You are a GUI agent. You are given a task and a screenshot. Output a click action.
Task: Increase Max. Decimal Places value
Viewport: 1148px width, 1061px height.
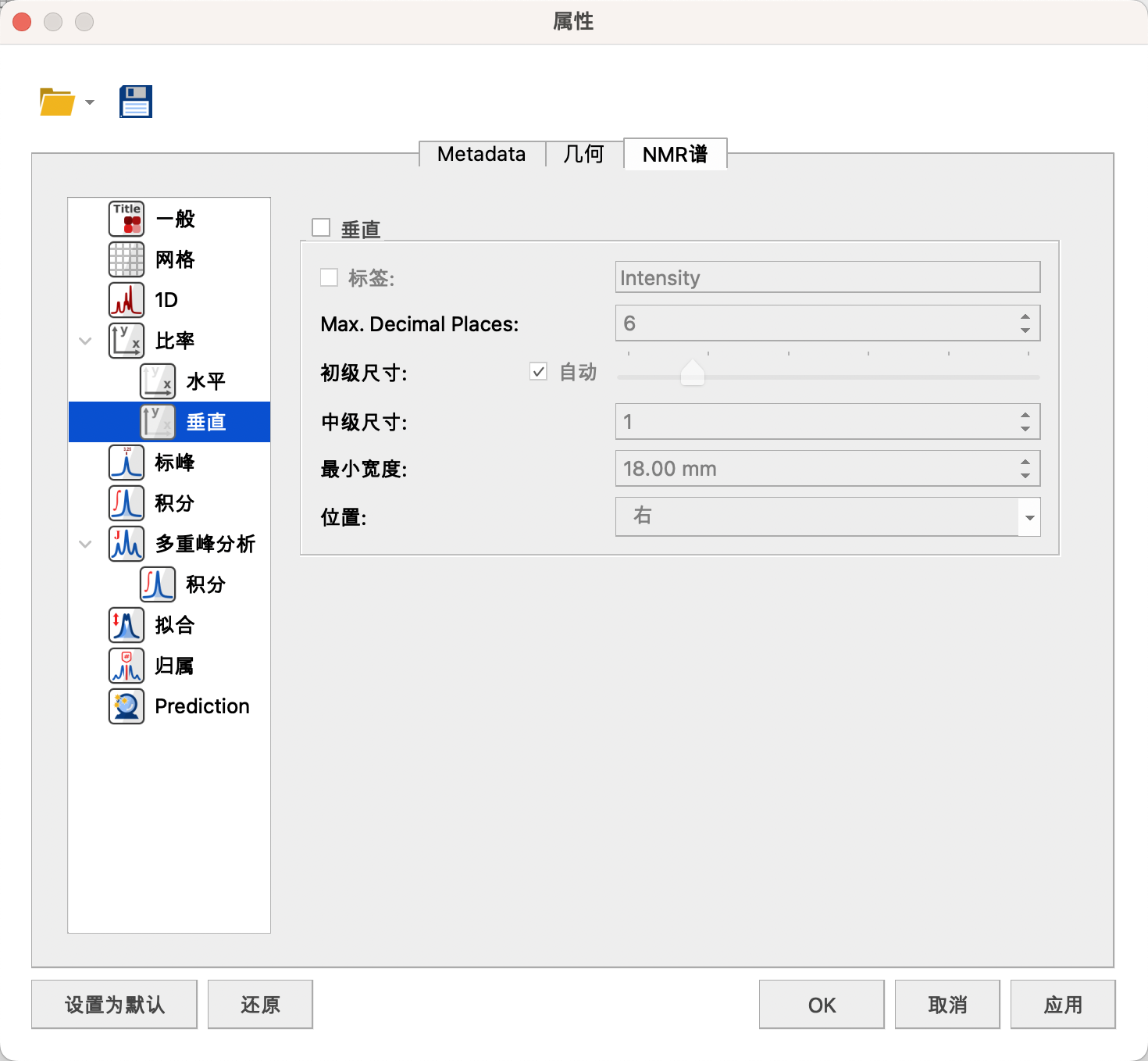click(1025, 316)
